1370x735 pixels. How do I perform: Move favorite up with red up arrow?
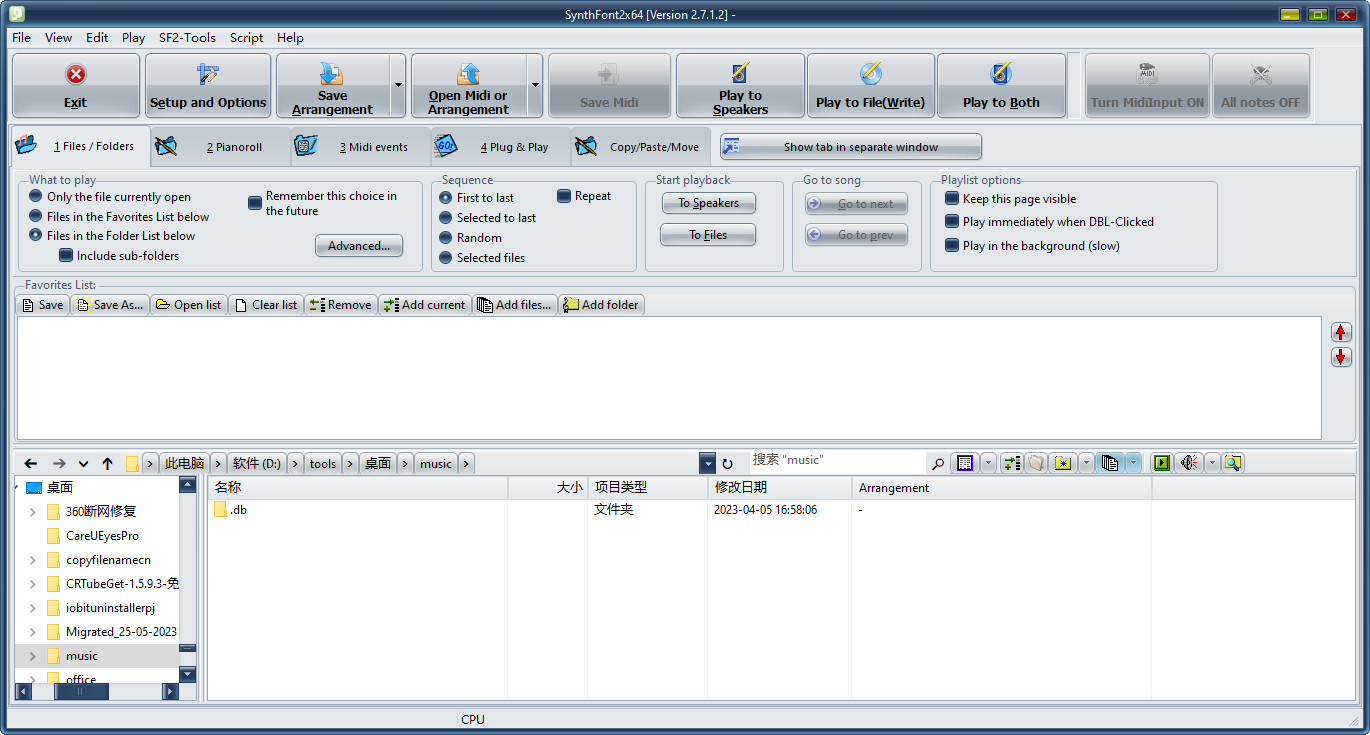tap(1341, 332)
